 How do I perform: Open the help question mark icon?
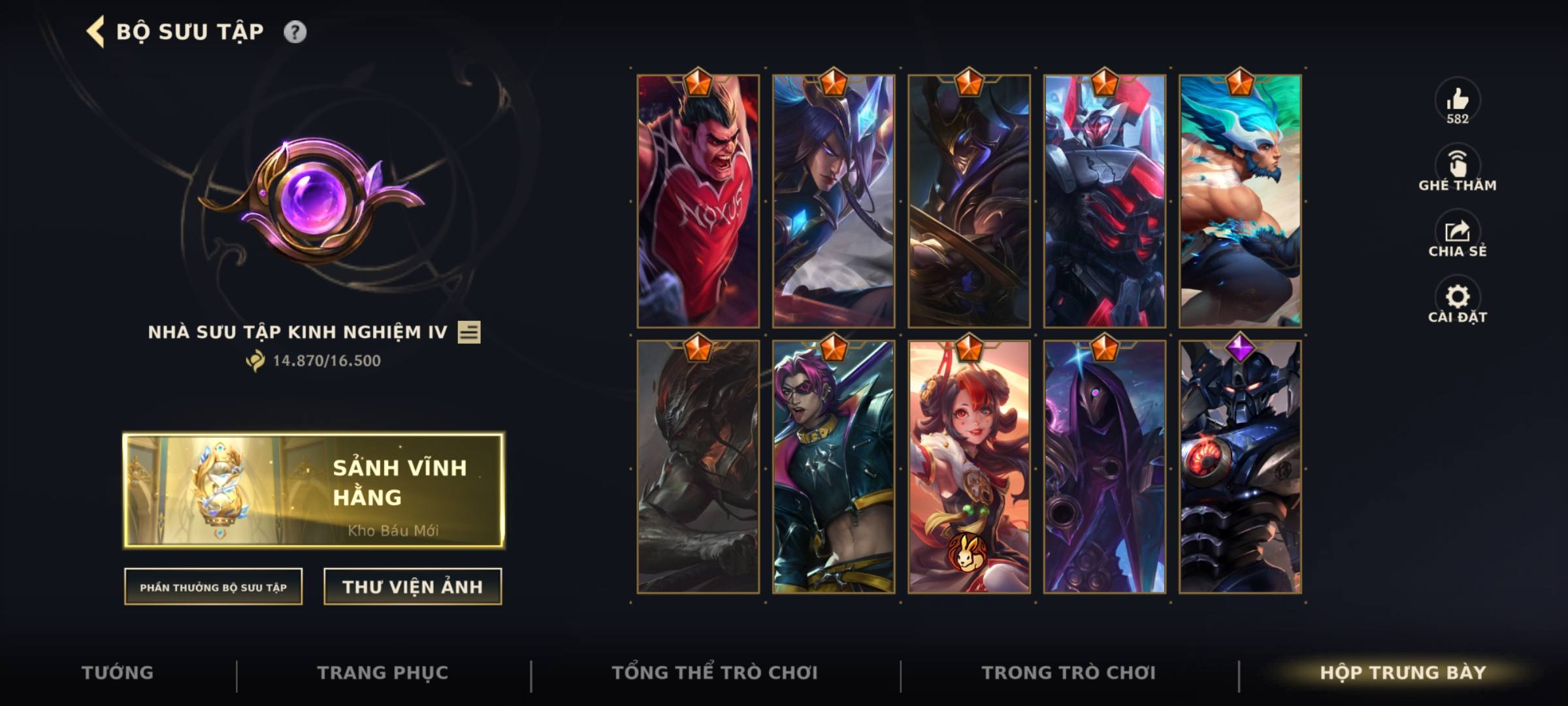point(295,32)
